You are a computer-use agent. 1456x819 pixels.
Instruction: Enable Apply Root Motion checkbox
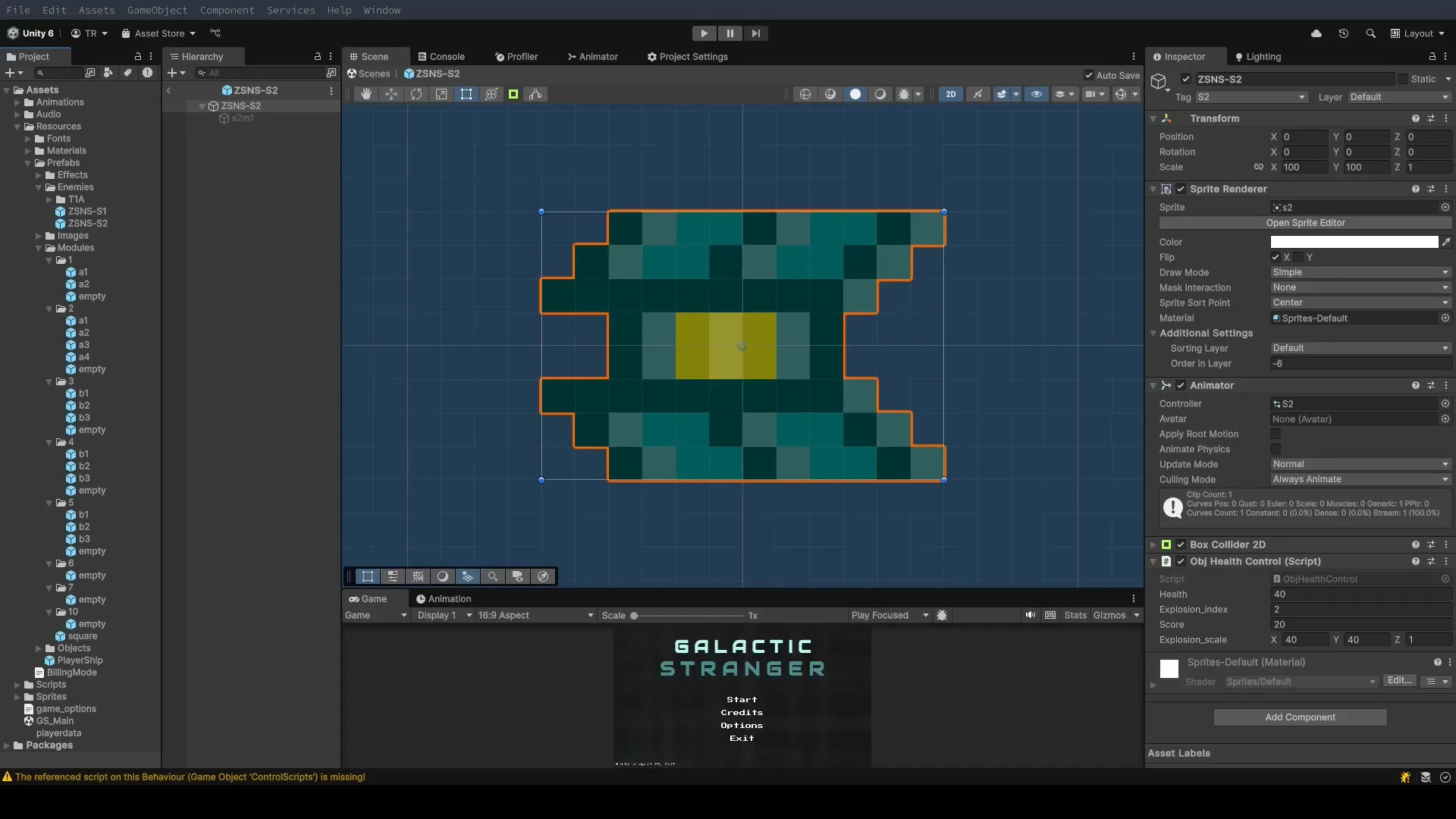[1276, 434]
